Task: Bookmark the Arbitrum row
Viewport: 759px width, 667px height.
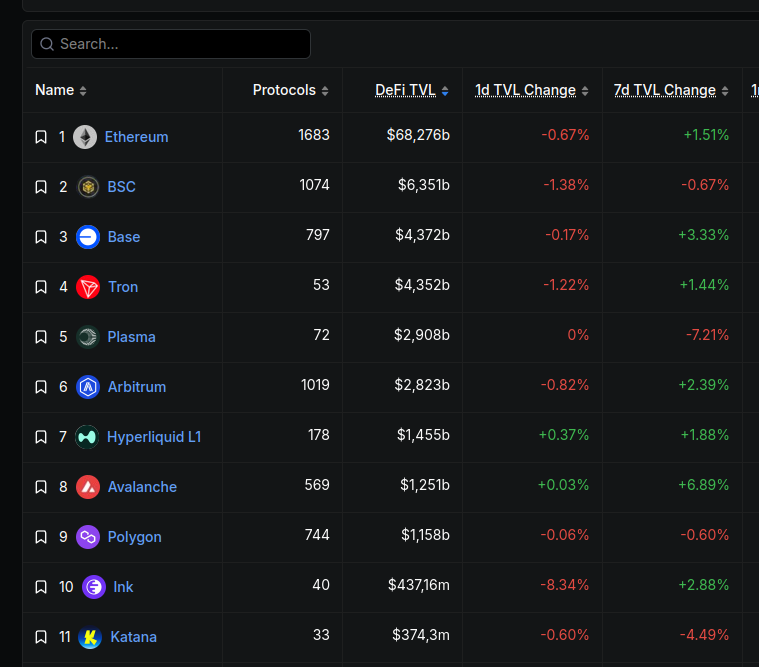Action: [x=41, y=387]
